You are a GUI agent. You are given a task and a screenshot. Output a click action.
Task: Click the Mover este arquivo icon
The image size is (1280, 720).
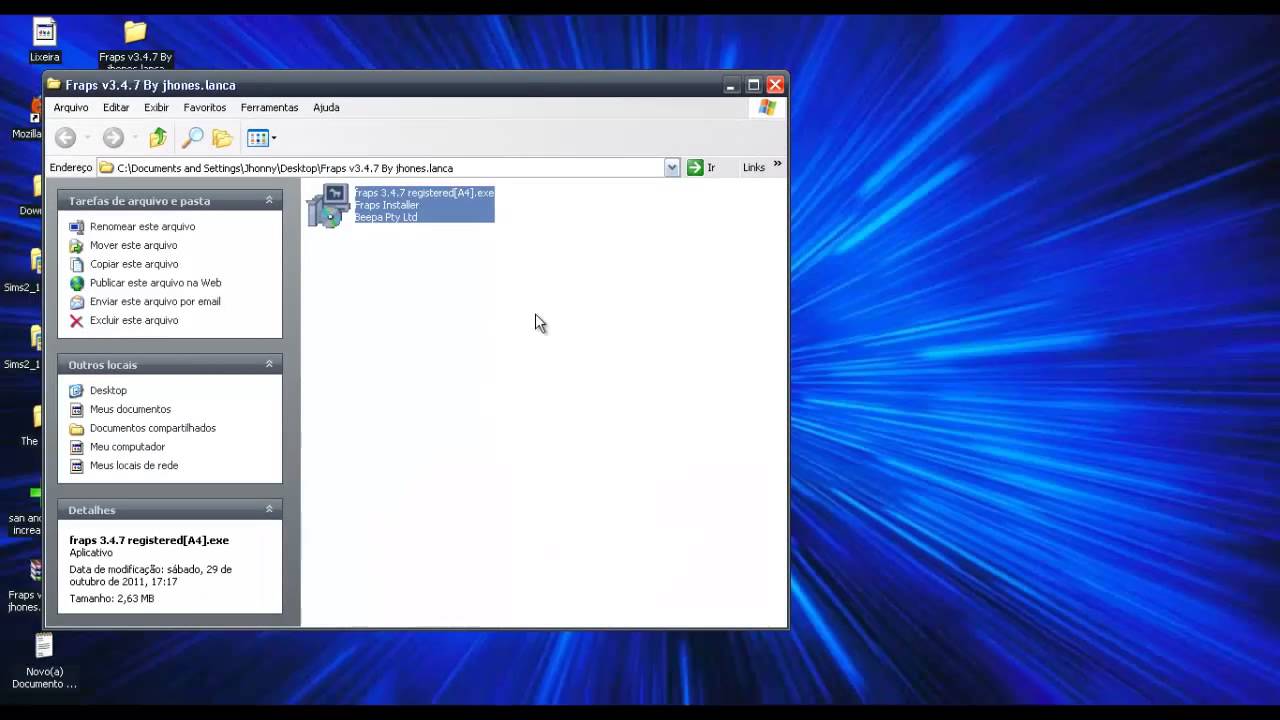click(x=77, y=245)
